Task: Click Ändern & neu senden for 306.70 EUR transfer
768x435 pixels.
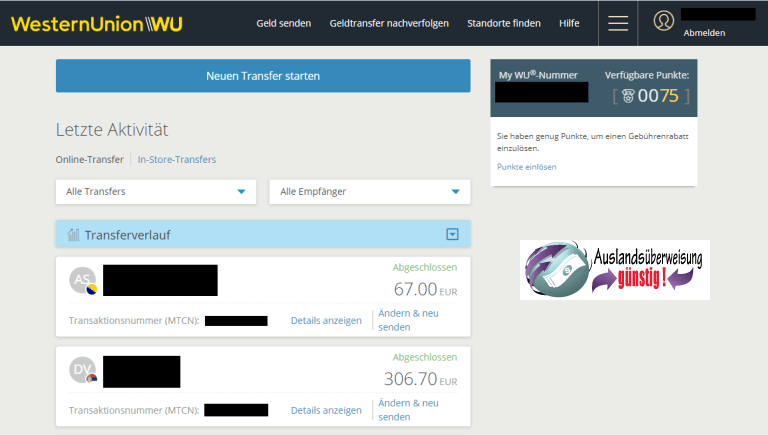Action: [x=408, y=410]
